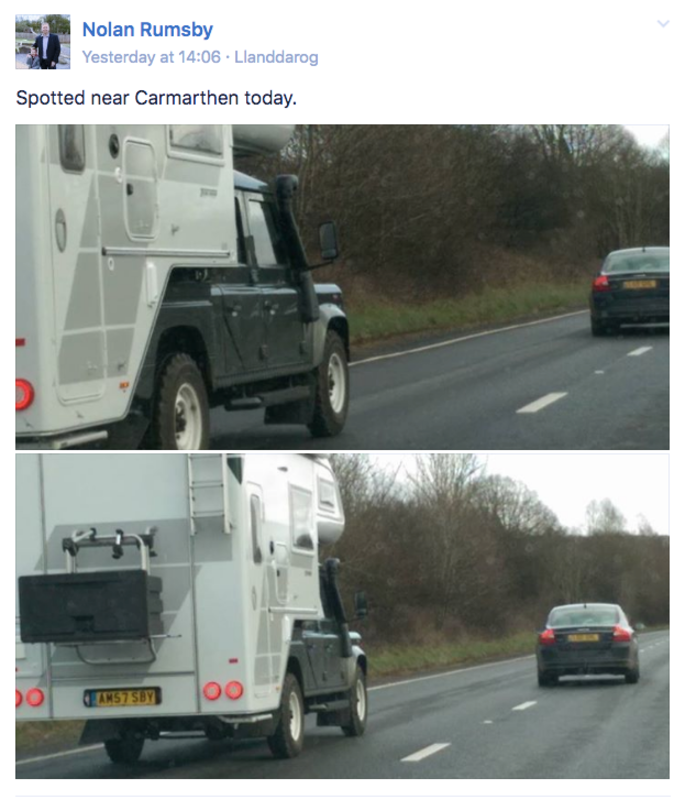The image size is (685, 800).
Task: Open the top photo of the Land Rover camper
Action: coord(342,287)
